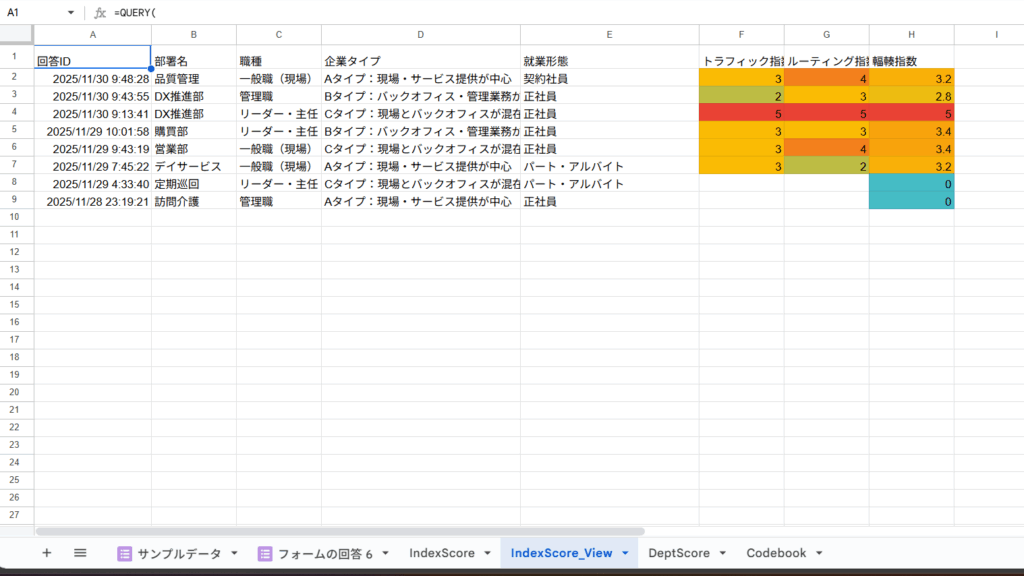The height and width of the screenshot is (576, 1024).
Task: Click the form icon on フォームの回答 6 tab
Action: tap(265, 553)
